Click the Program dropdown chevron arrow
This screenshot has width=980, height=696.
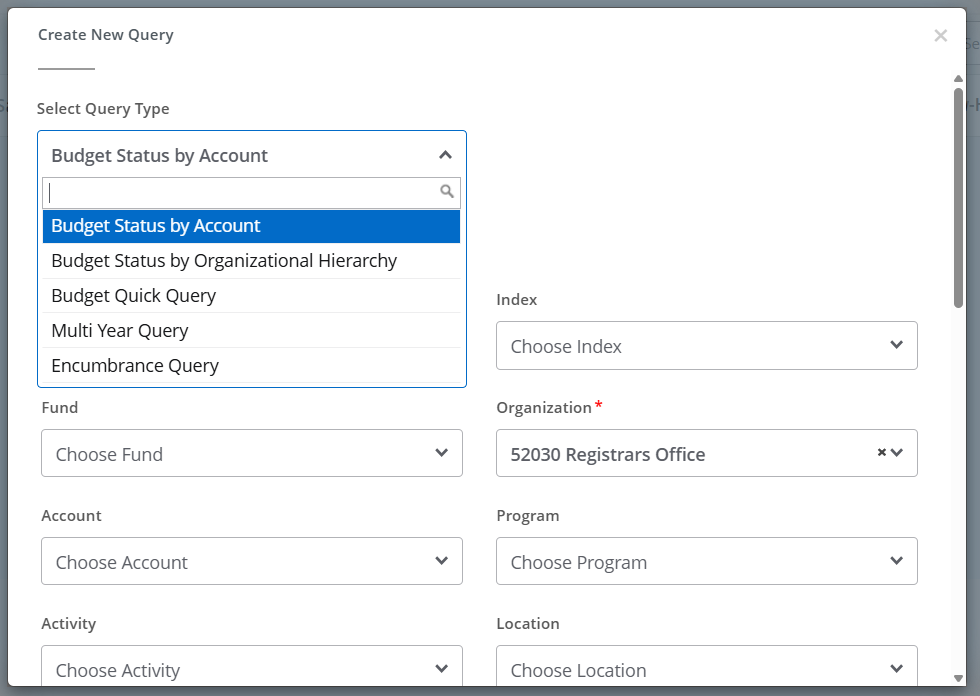coord(896,561)
